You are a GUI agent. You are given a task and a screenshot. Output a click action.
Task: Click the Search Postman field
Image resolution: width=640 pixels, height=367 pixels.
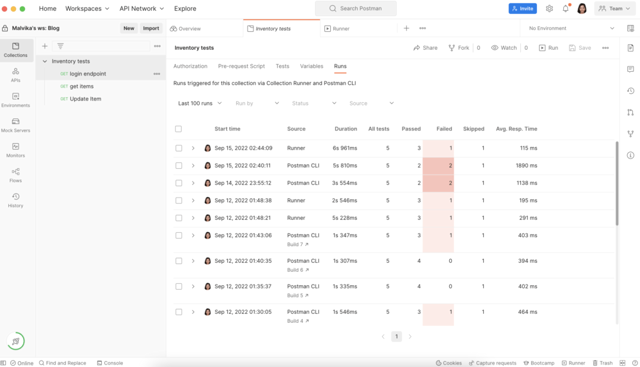(x=356, y=9)
